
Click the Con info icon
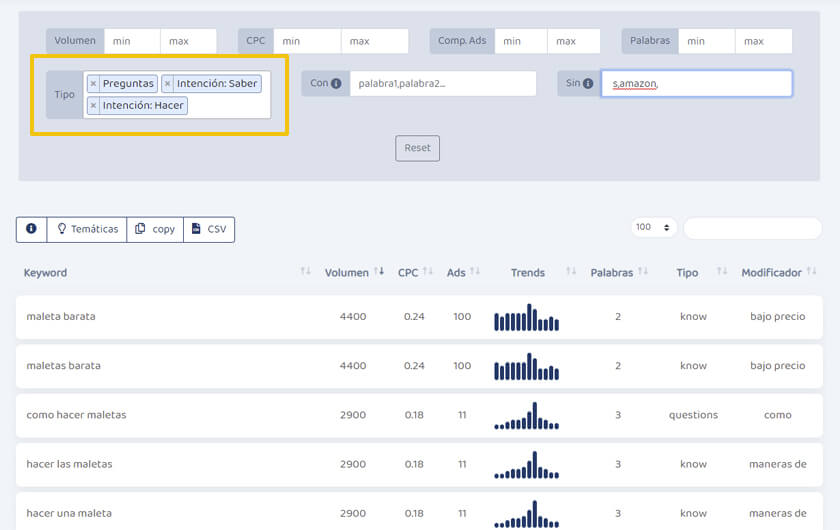pos(336,84)
